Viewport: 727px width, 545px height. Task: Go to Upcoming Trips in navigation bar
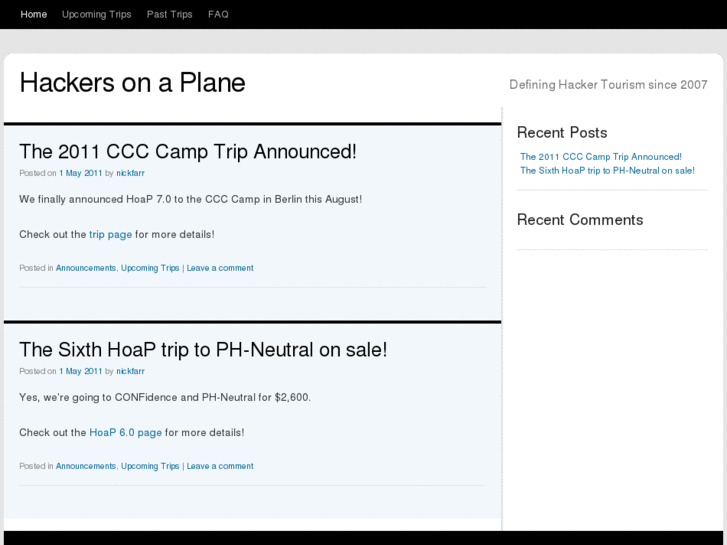point(96,15)
